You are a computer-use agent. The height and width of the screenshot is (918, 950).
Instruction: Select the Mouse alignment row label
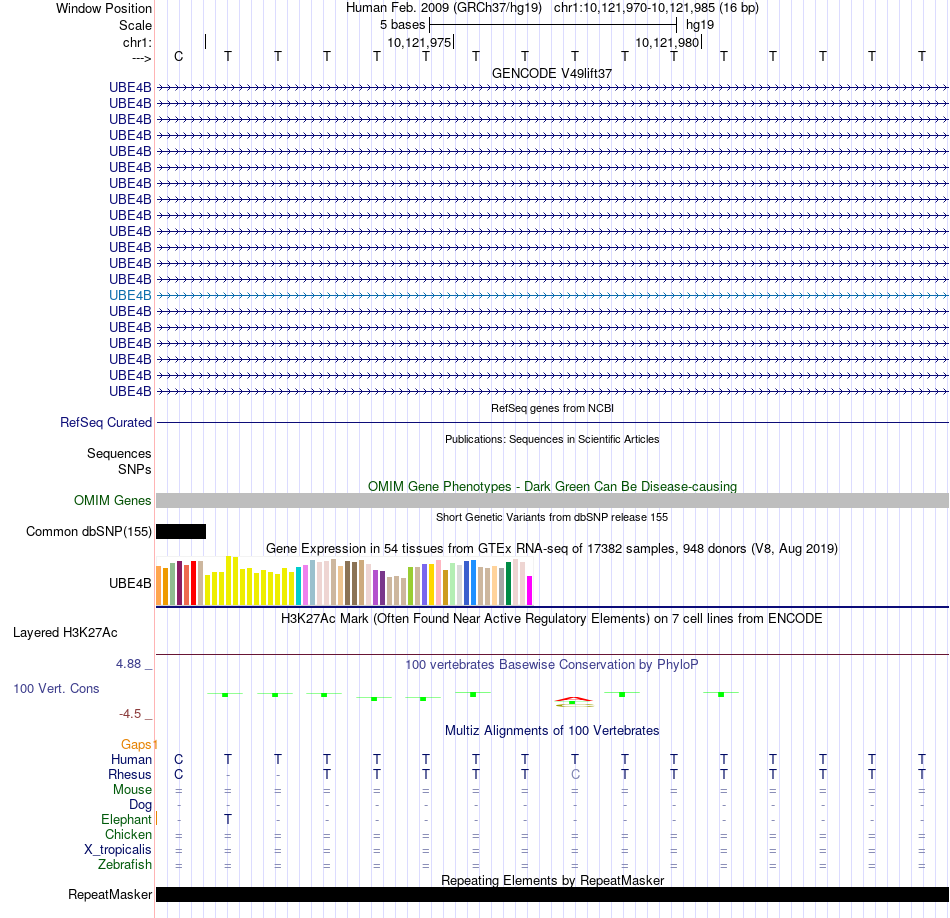(132, 790)
